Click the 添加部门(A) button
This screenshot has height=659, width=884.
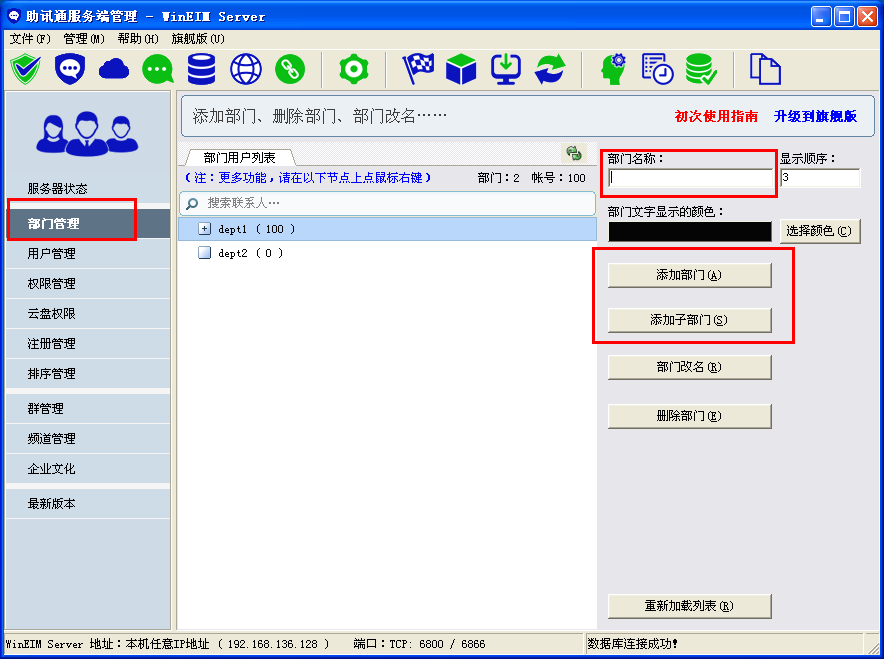(x=688, y=274)
